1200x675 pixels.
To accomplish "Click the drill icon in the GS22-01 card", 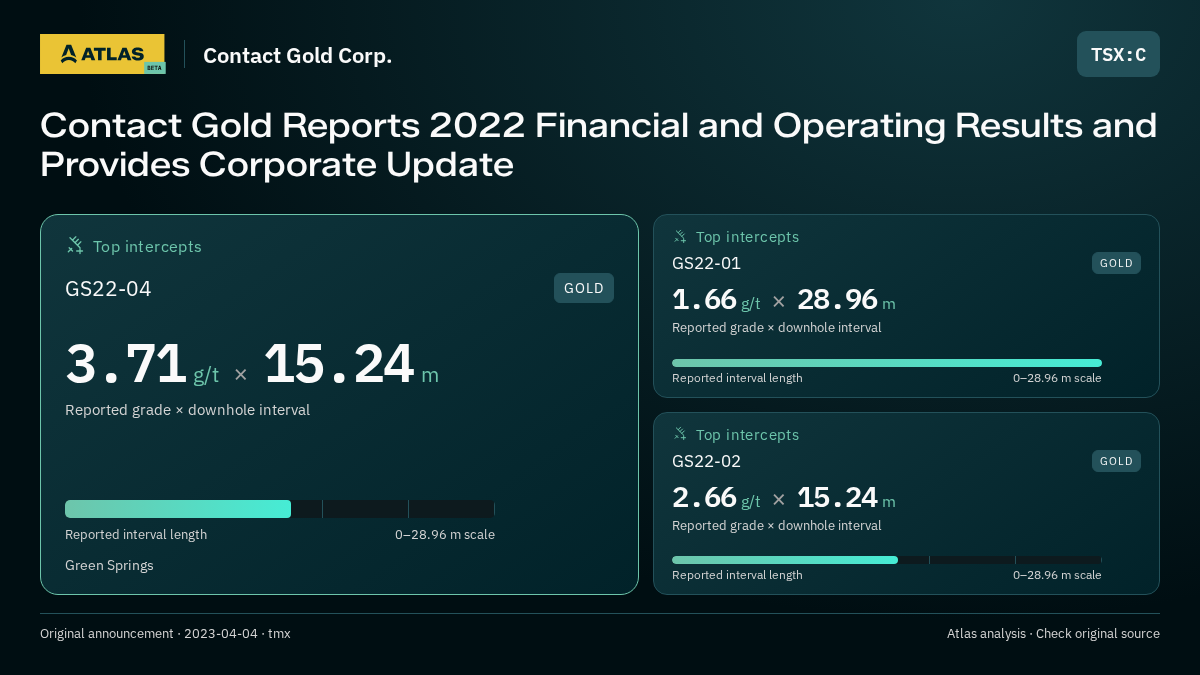I will (x=680, y=237).
